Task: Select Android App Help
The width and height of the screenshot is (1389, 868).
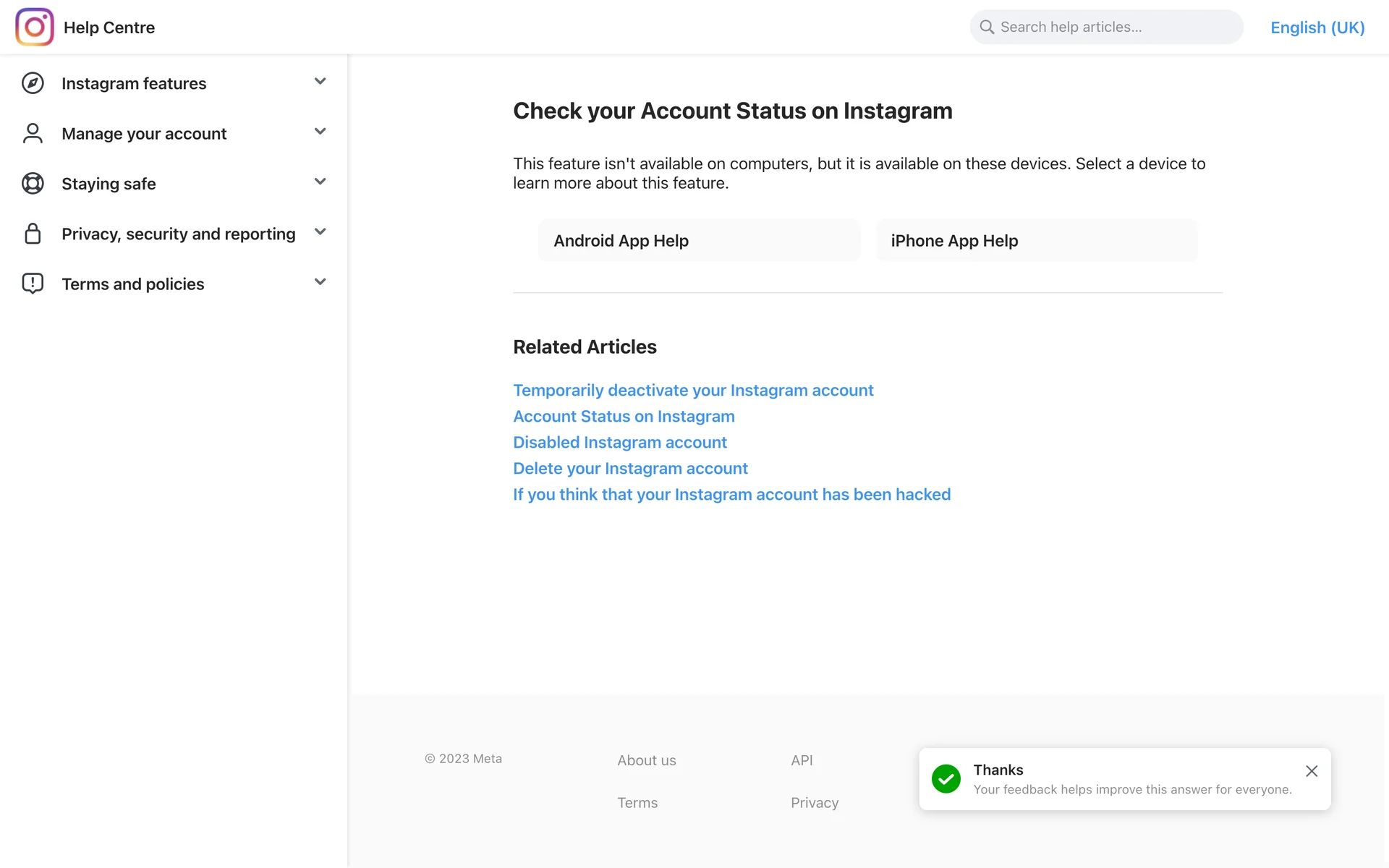Action: coord(699,241)
